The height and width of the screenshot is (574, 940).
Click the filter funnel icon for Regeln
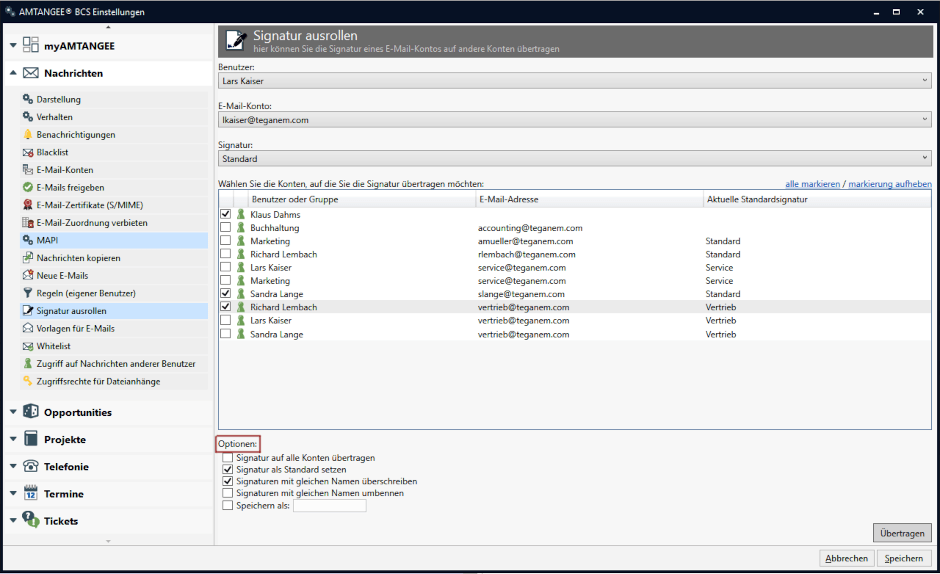coord(28,293)
